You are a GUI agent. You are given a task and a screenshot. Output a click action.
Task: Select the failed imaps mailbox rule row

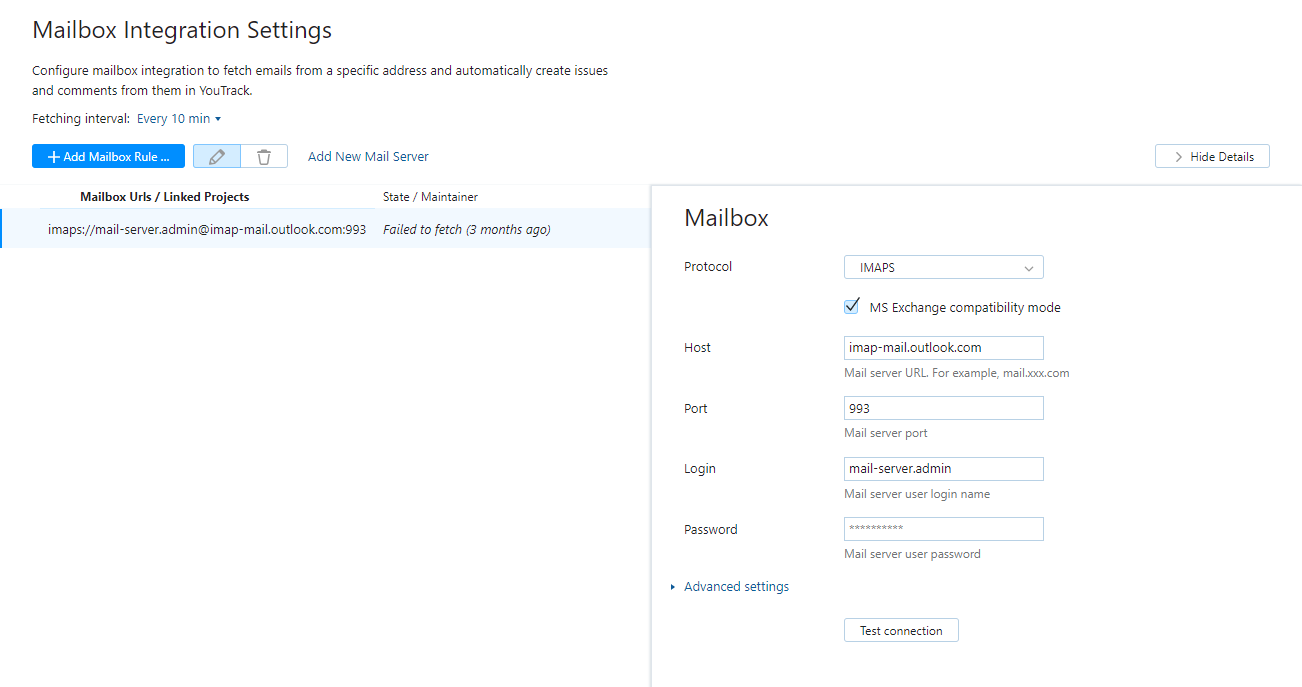point(300,229)
